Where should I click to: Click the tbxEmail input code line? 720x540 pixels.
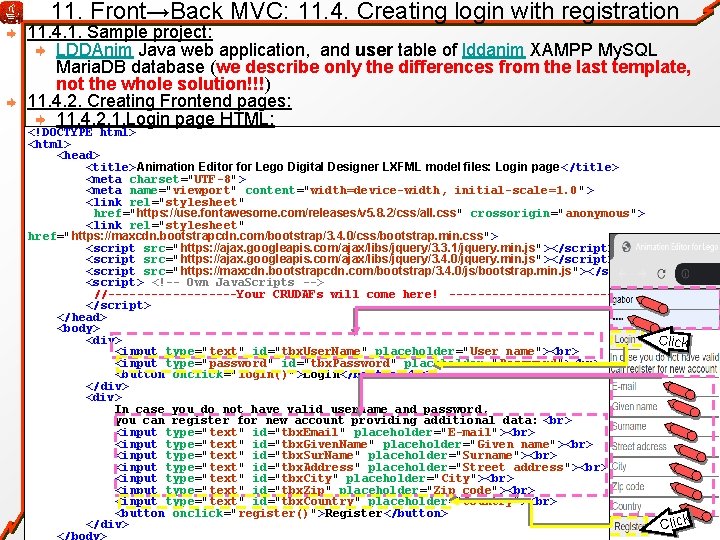tap(325, 433)
